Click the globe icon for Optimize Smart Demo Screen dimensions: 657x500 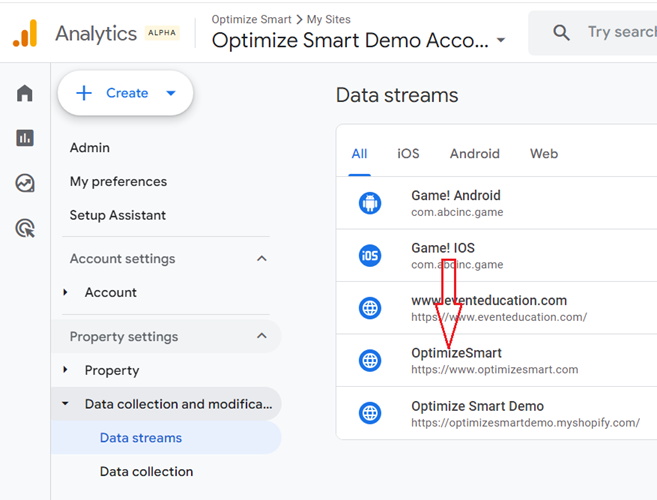(x=370, y=413)
